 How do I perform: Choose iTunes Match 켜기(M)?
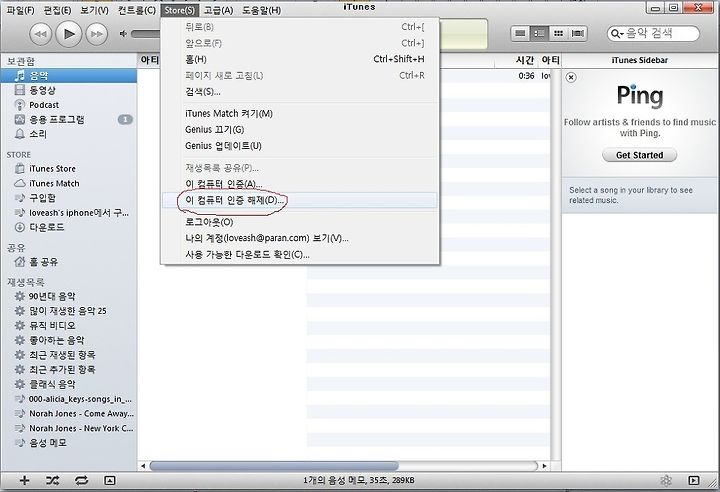point(300,113)
